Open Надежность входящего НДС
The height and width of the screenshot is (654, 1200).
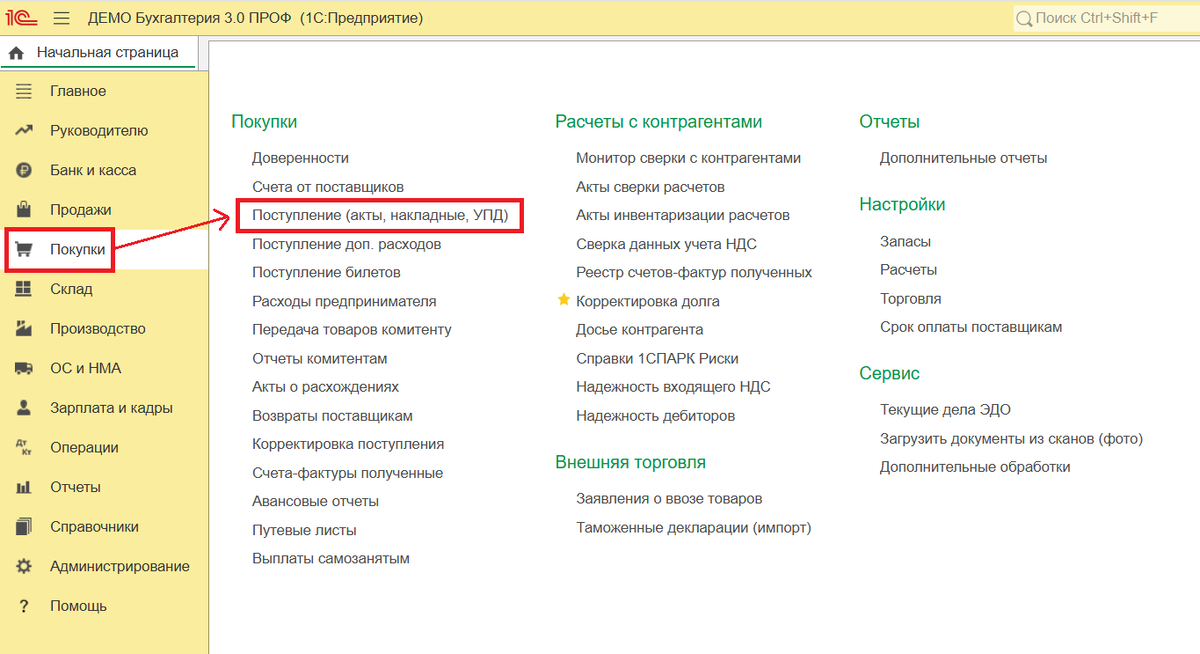673,387
